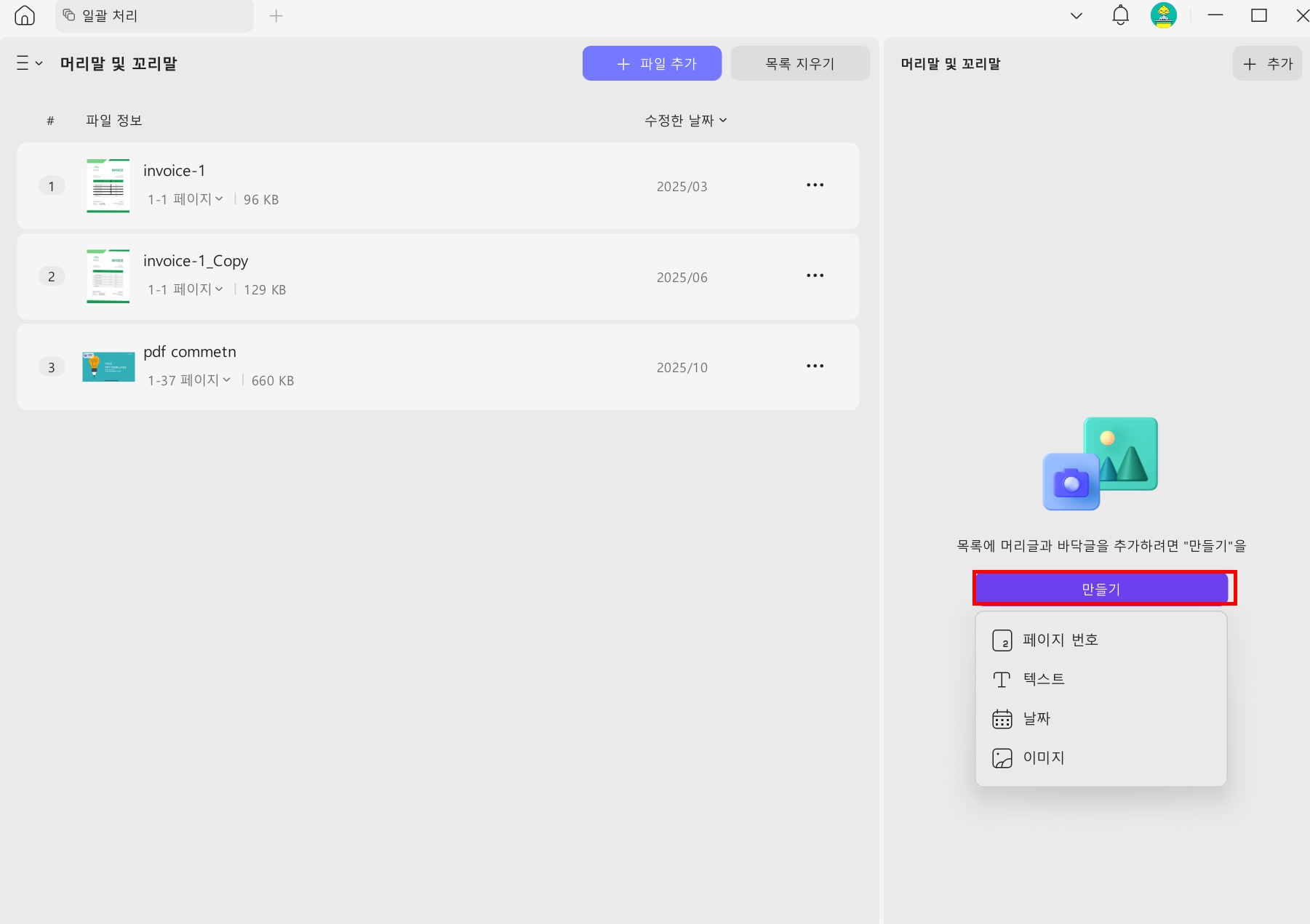Screen dimensions: 1310x924
Task: Open more options for invoice-1
Action: point(815,185)
